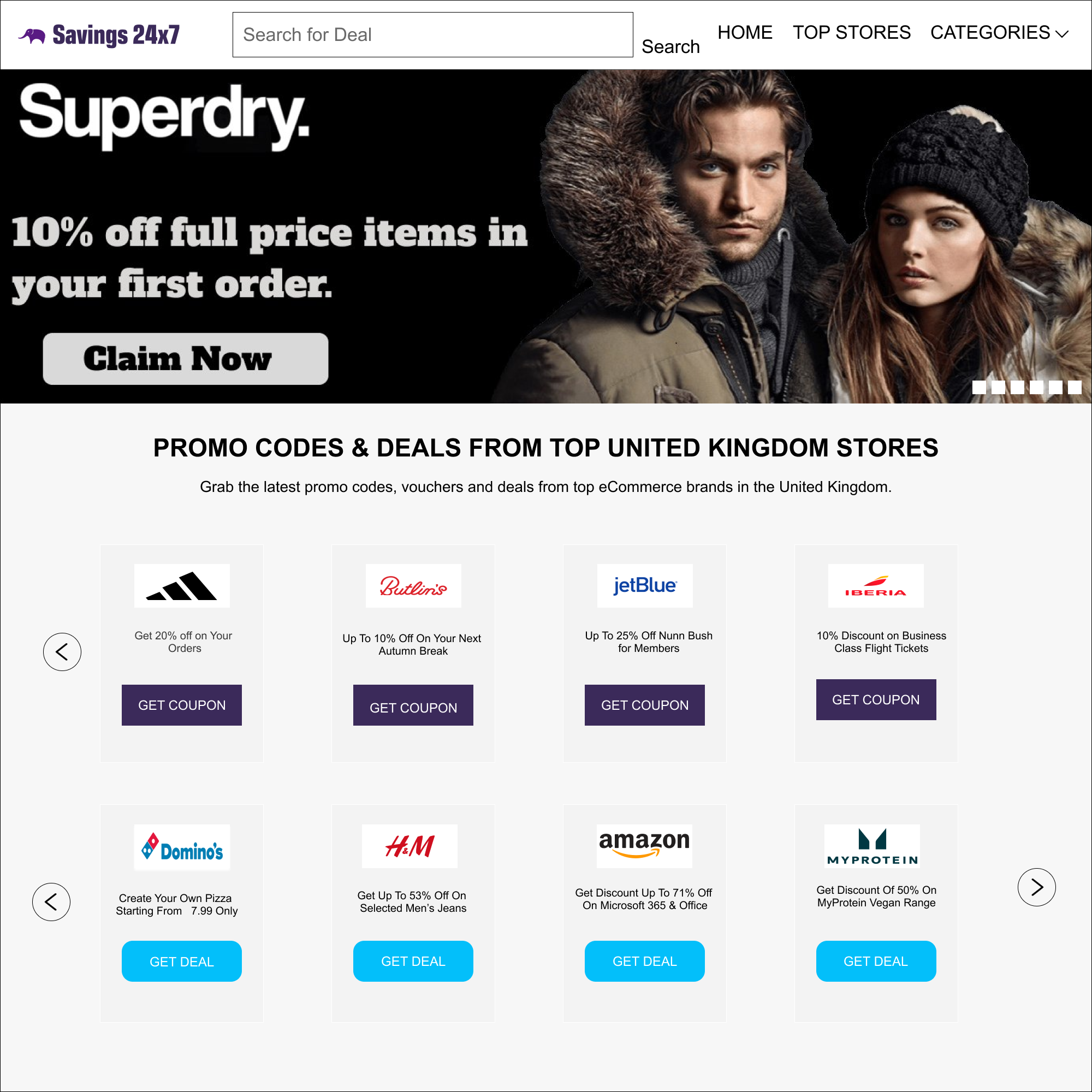The image size is (1092, 1092).
Task: Open the Butlin's store logo
Action: pyautogui.click(x=413, y=585)
